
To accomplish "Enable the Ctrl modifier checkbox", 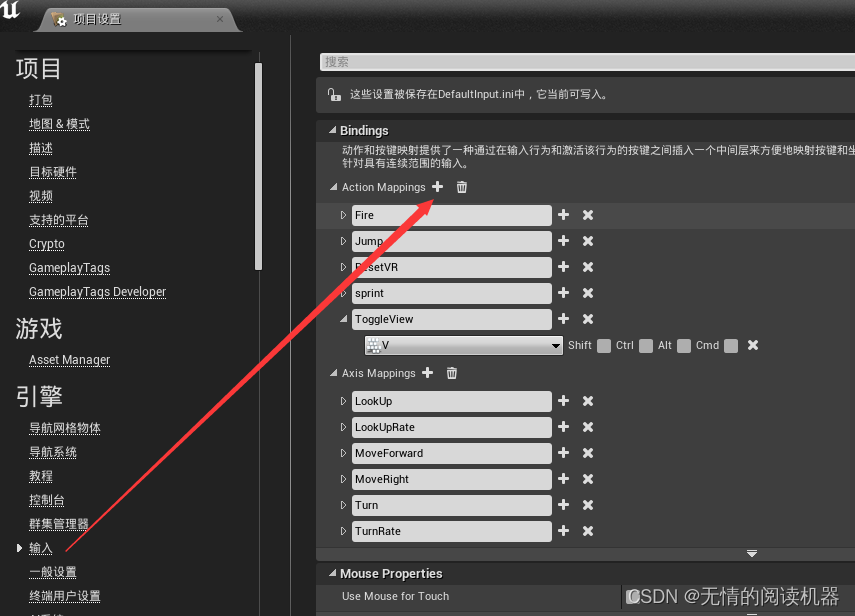I will (646, 346).
